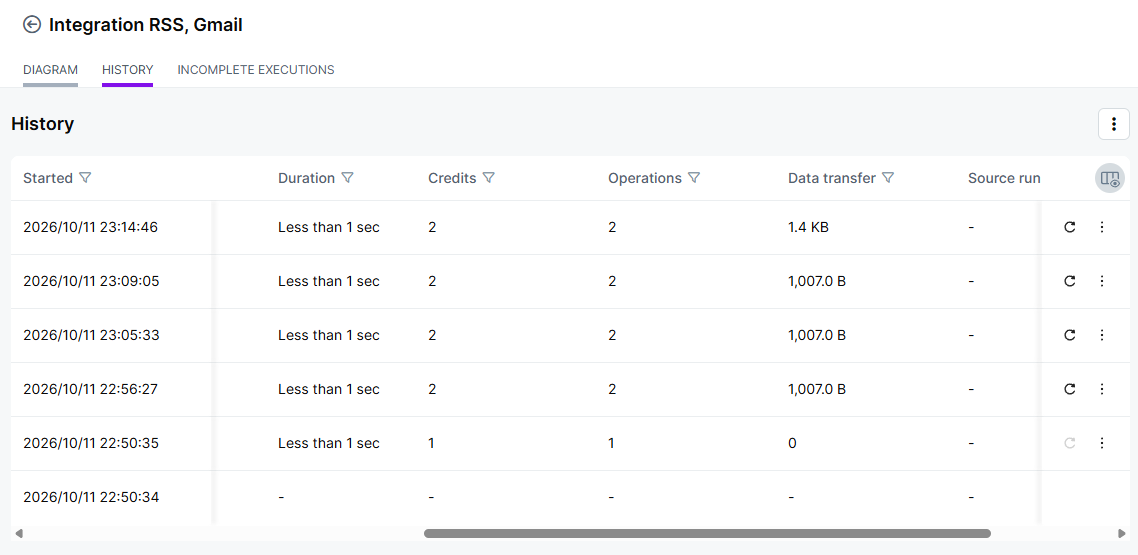This screenshot has width=1138, height=555.
Task: Click the scrollbar left arrow
Action: (19, 533)
